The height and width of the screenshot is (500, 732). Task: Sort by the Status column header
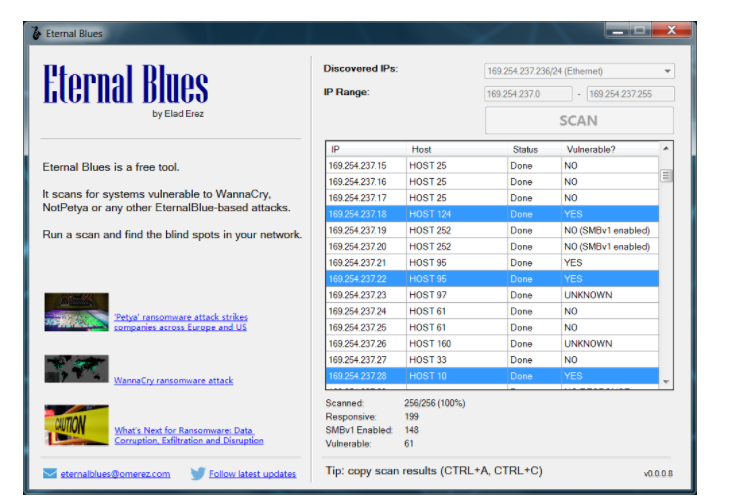coord(534,149)
